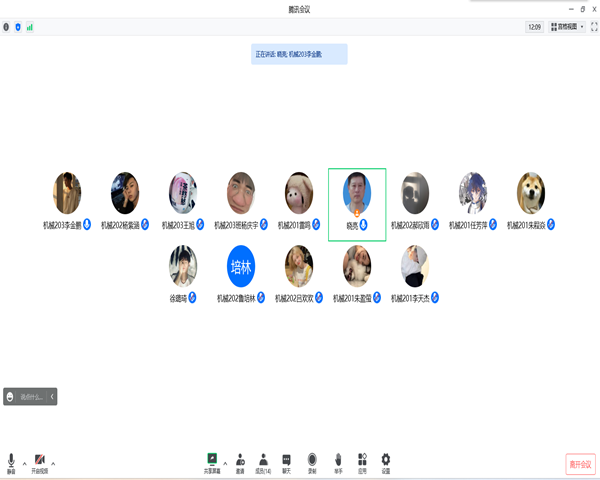The width and height of the screenshot is (600, 480).
Task: Expand the video options chevron
Action: click(53, 464)
